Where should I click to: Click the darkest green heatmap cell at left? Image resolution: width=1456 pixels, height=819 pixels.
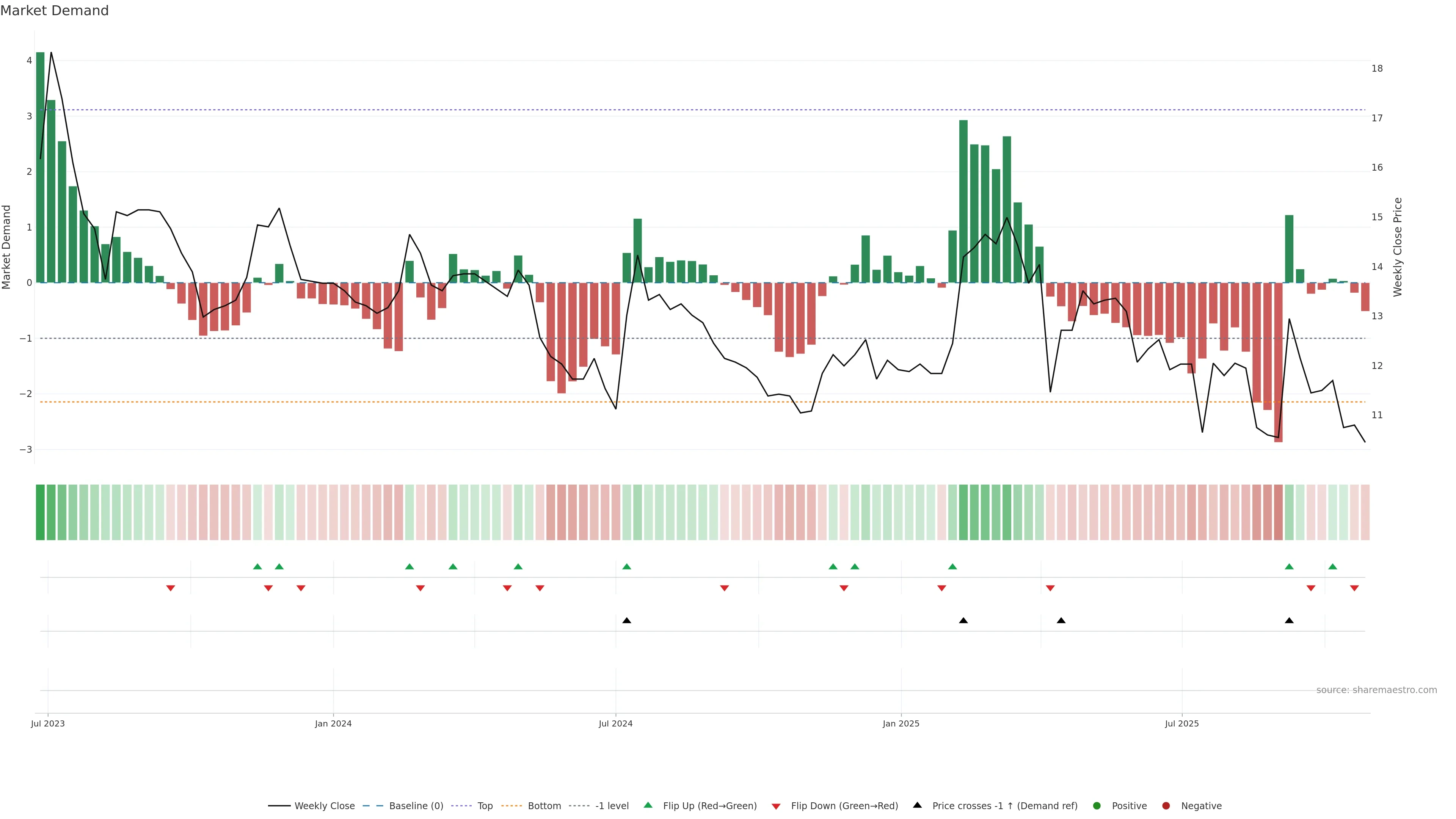pos(40,512)
